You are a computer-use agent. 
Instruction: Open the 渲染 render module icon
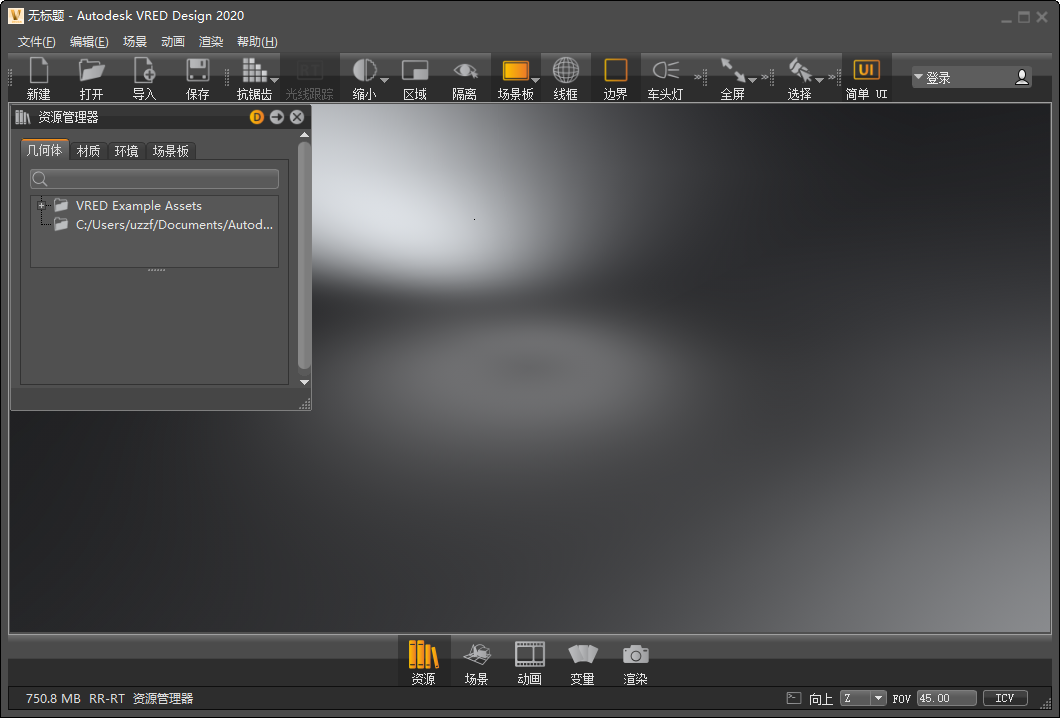pyautogui.click(x=635, y=660)
